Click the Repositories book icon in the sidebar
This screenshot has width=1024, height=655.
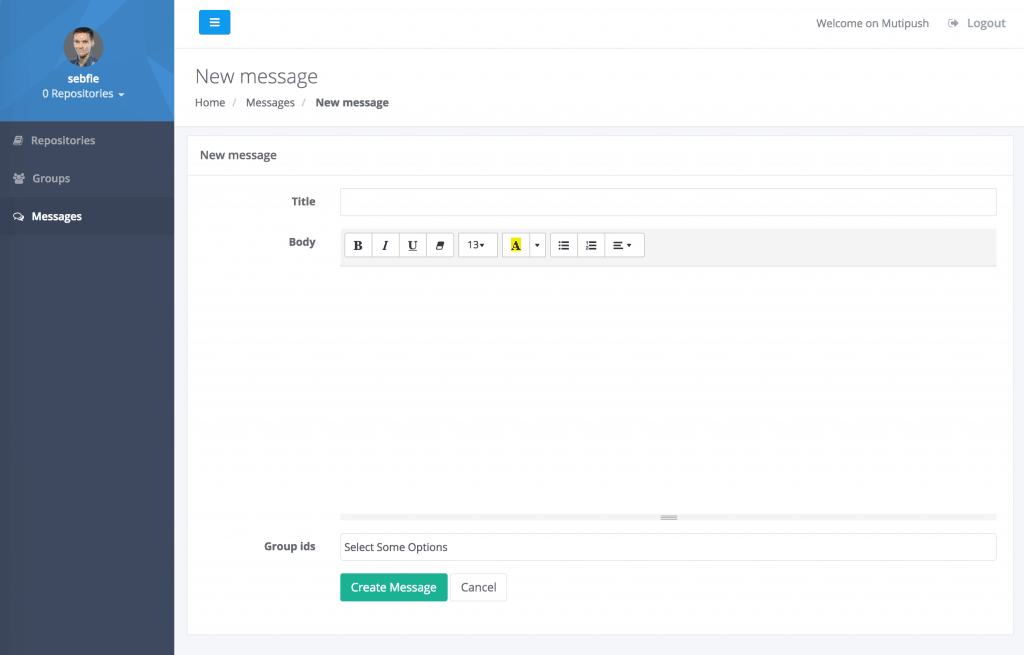coord(18,140)
